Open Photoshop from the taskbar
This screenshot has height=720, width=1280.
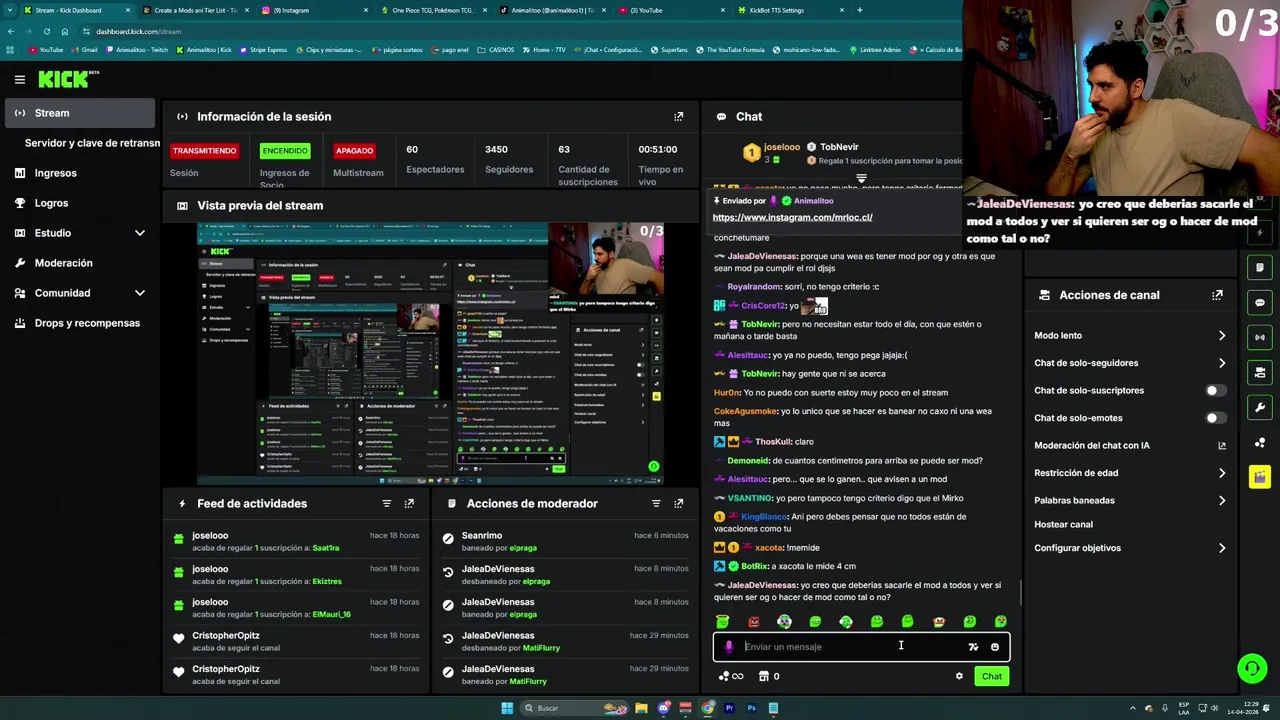click(x=751, y=708)
